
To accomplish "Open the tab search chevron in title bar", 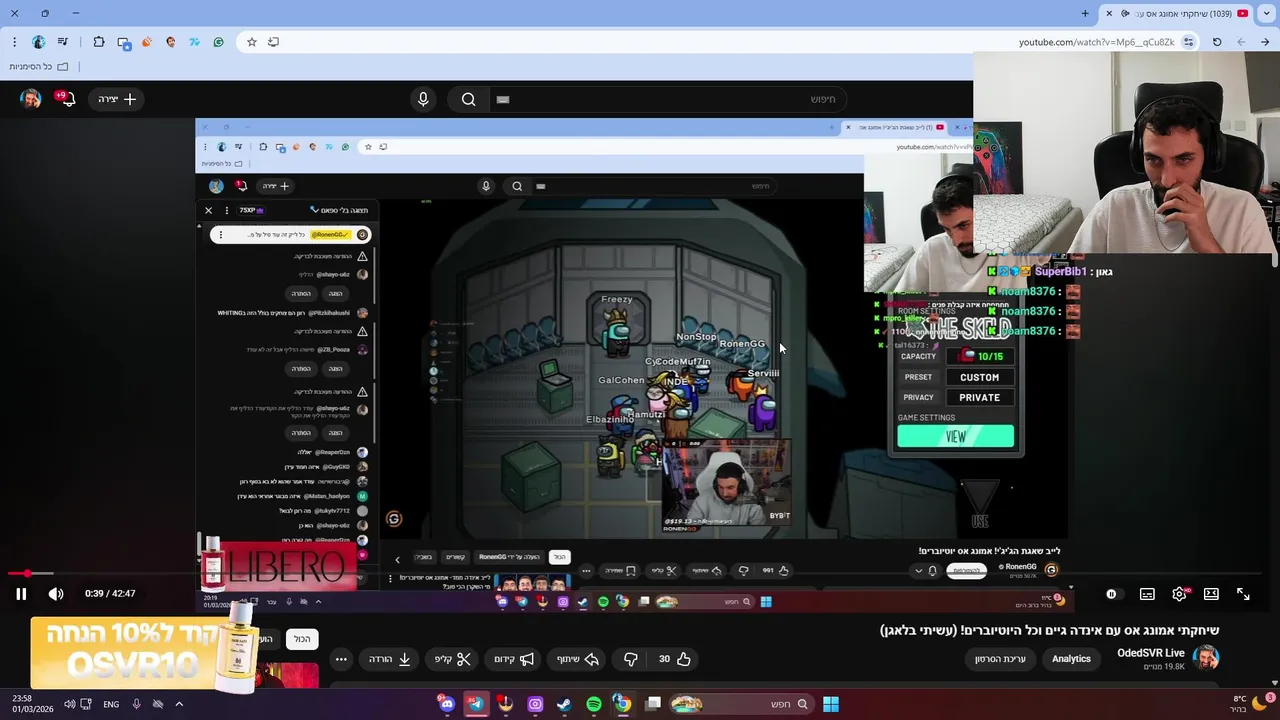I will click(x=1265, y=13).
